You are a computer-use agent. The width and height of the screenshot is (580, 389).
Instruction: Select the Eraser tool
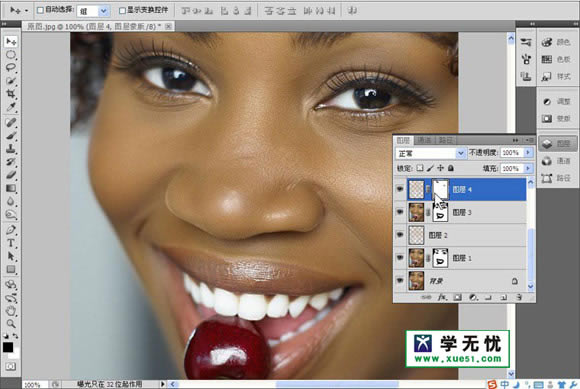(x=11, y=175)
